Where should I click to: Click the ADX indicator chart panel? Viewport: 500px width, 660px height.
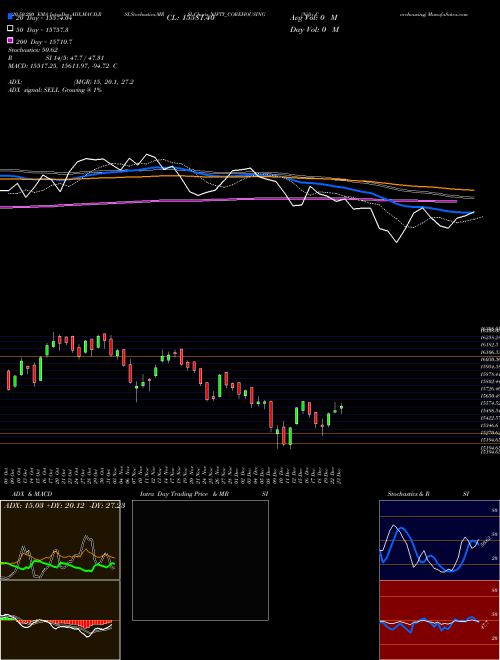(x=60, y=540)
